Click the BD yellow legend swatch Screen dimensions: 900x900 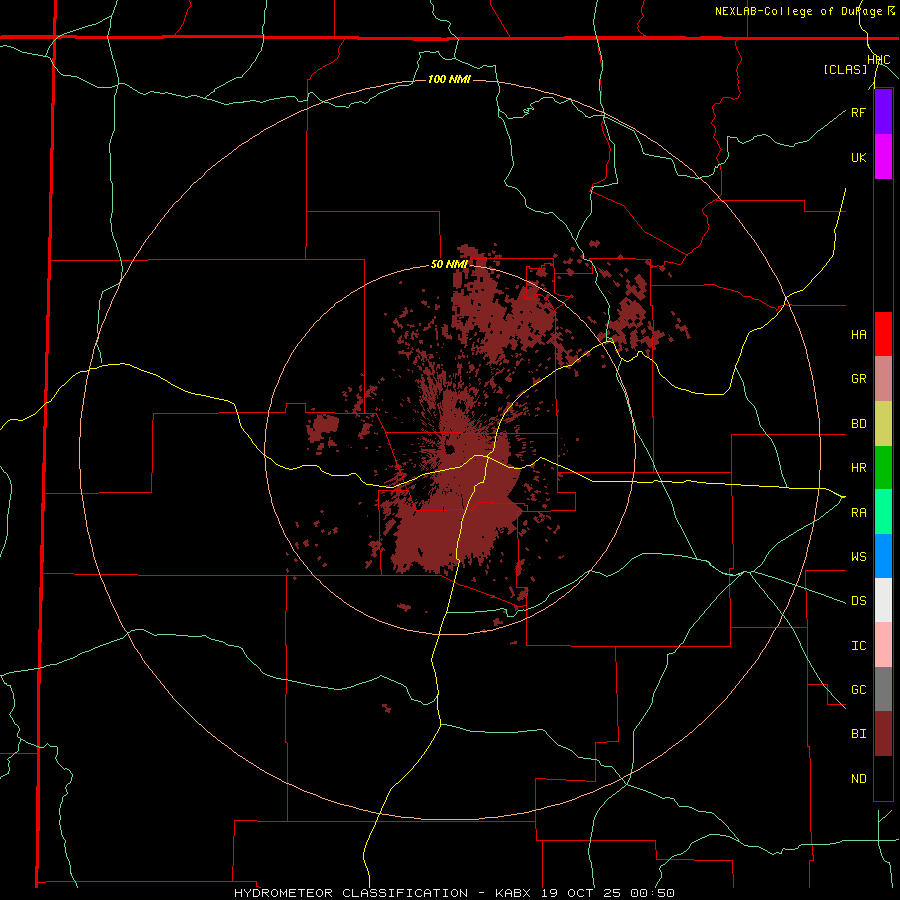pos(883,424)
